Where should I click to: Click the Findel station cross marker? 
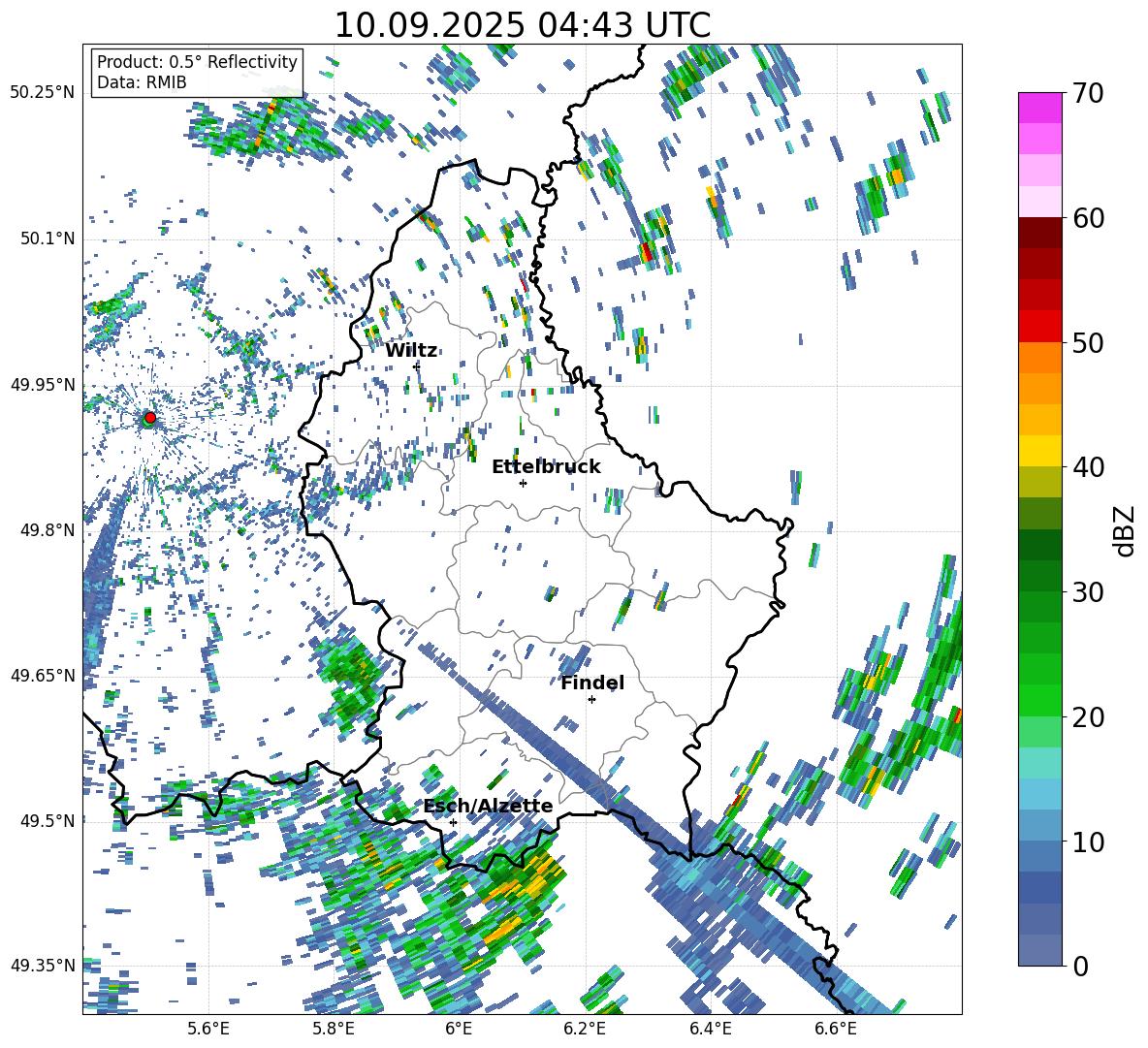(x=591, y=700)
